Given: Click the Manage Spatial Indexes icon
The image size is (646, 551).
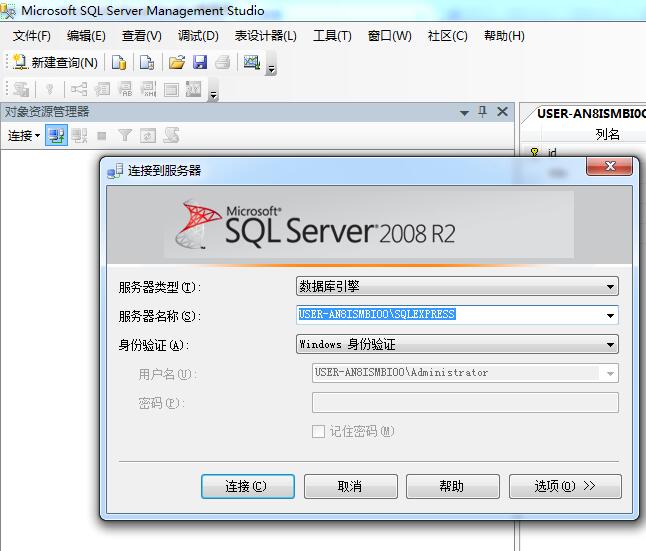Looking at the screenshot, I should 194,89.
